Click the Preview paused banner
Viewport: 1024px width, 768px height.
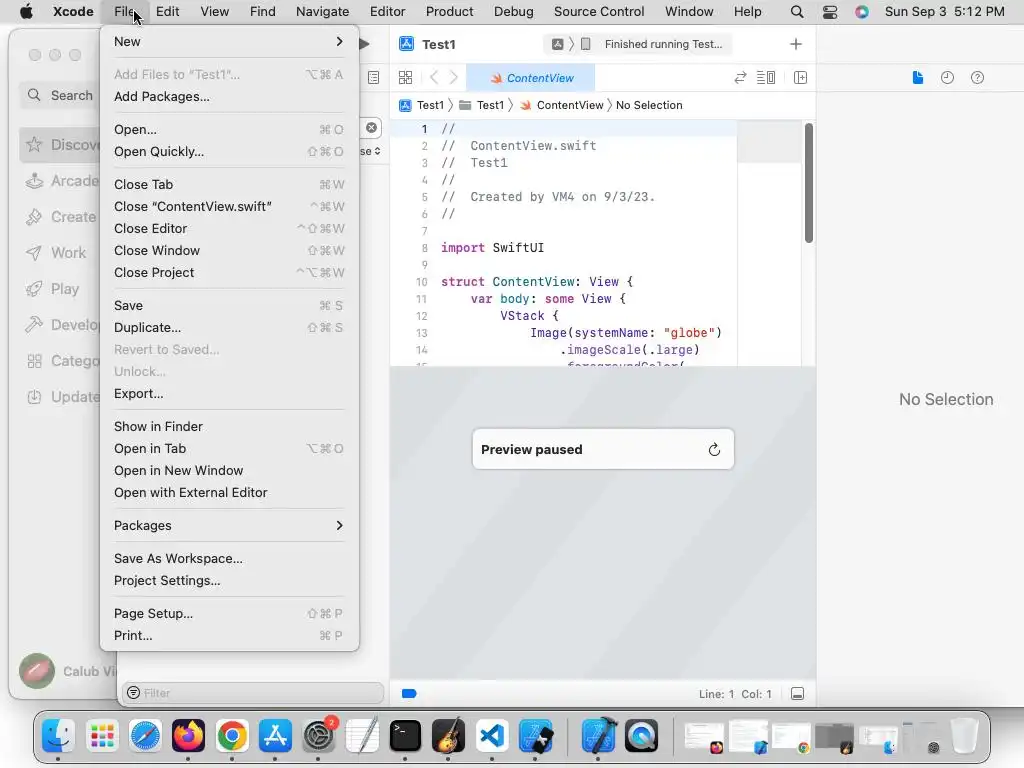click(603, 449)
